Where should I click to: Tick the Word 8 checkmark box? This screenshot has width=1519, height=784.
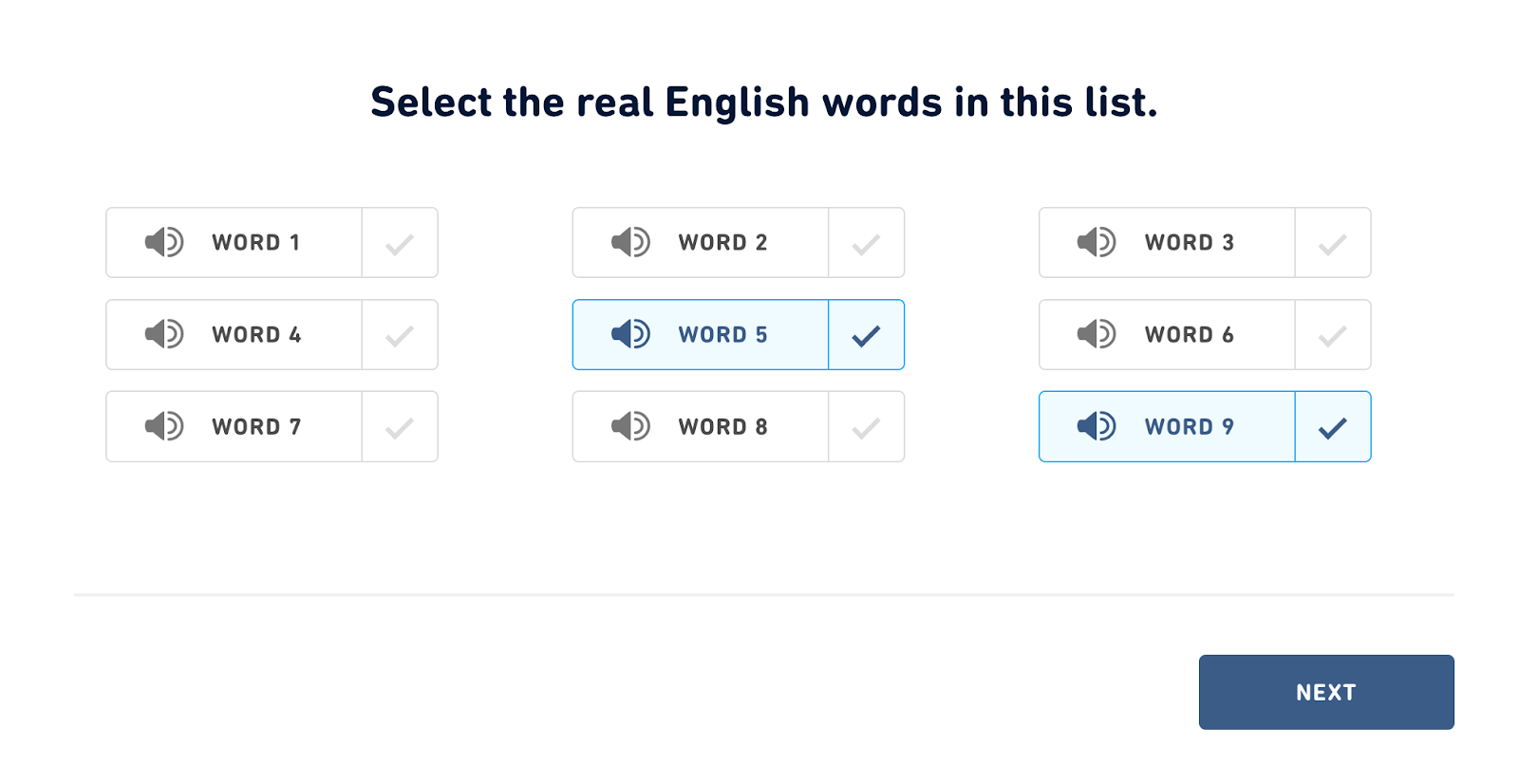tap(866, 427)
